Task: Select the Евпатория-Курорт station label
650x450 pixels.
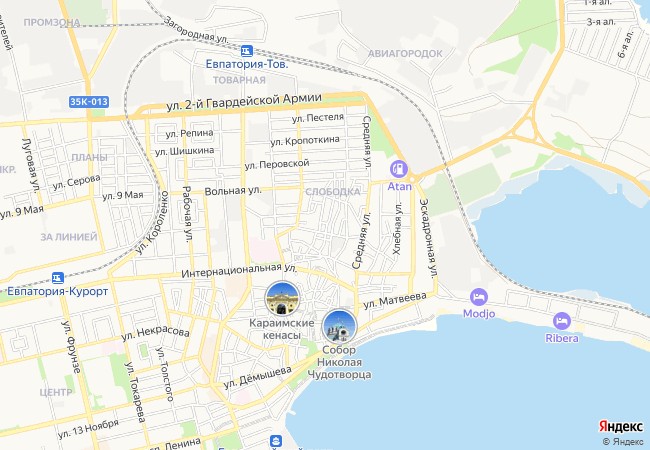Action: (x=58, y=291)
